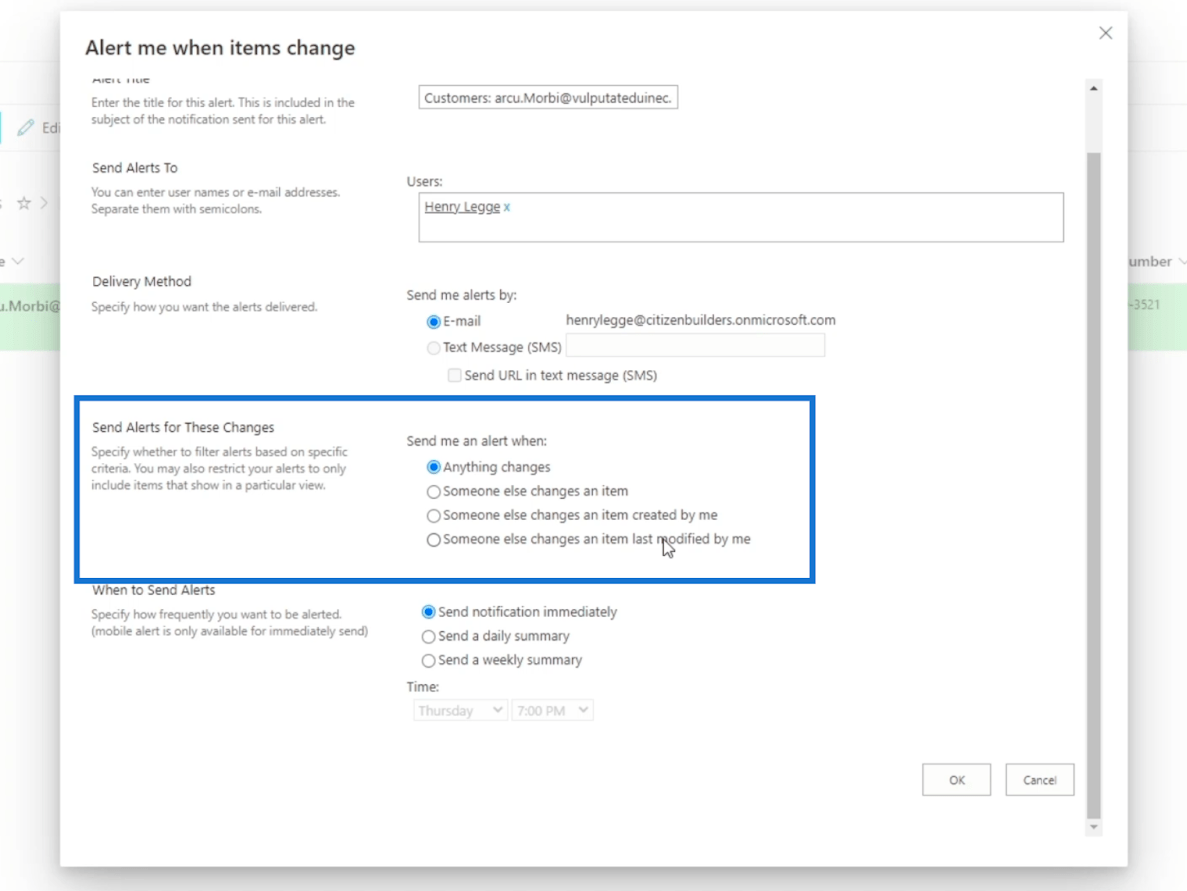Click the When to Send Alerts heading
Viewport: 1187px width, 891px height.
[x=154, y=590]
